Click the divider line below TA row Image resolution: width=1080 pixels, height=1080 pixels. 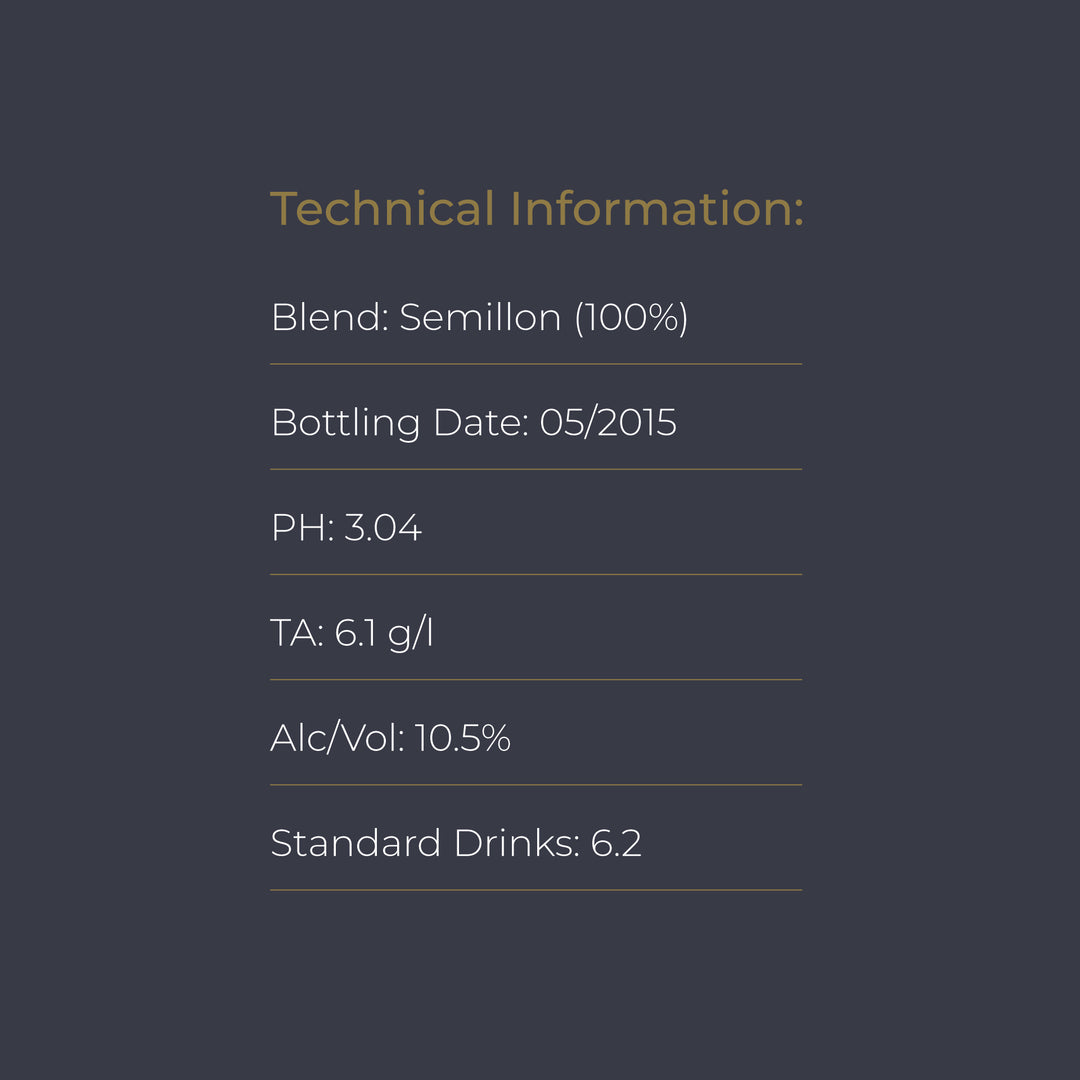pos(536,680)
